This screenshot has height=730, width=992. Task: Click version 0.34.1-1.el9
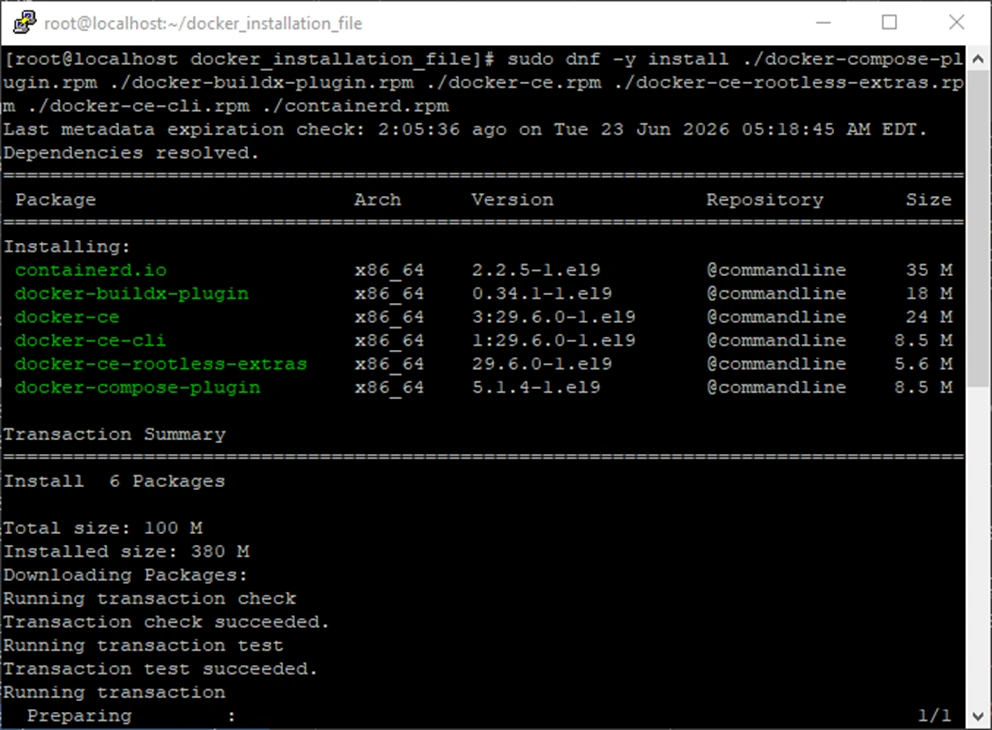(542, 294)
